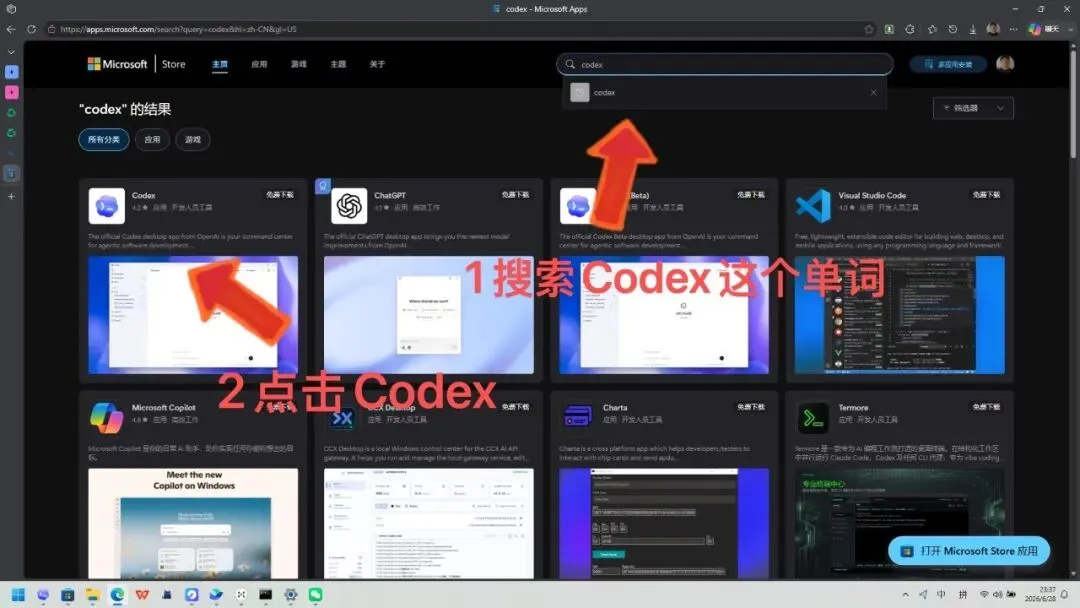Open the Store account avatar

1005,64
